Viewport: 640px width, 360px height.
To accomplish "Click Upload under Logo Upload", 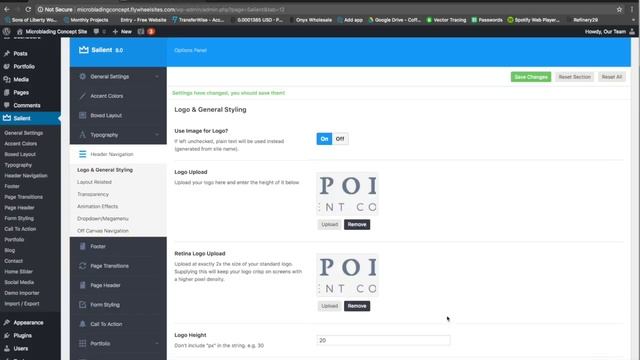I will click(x=329, y=224).
